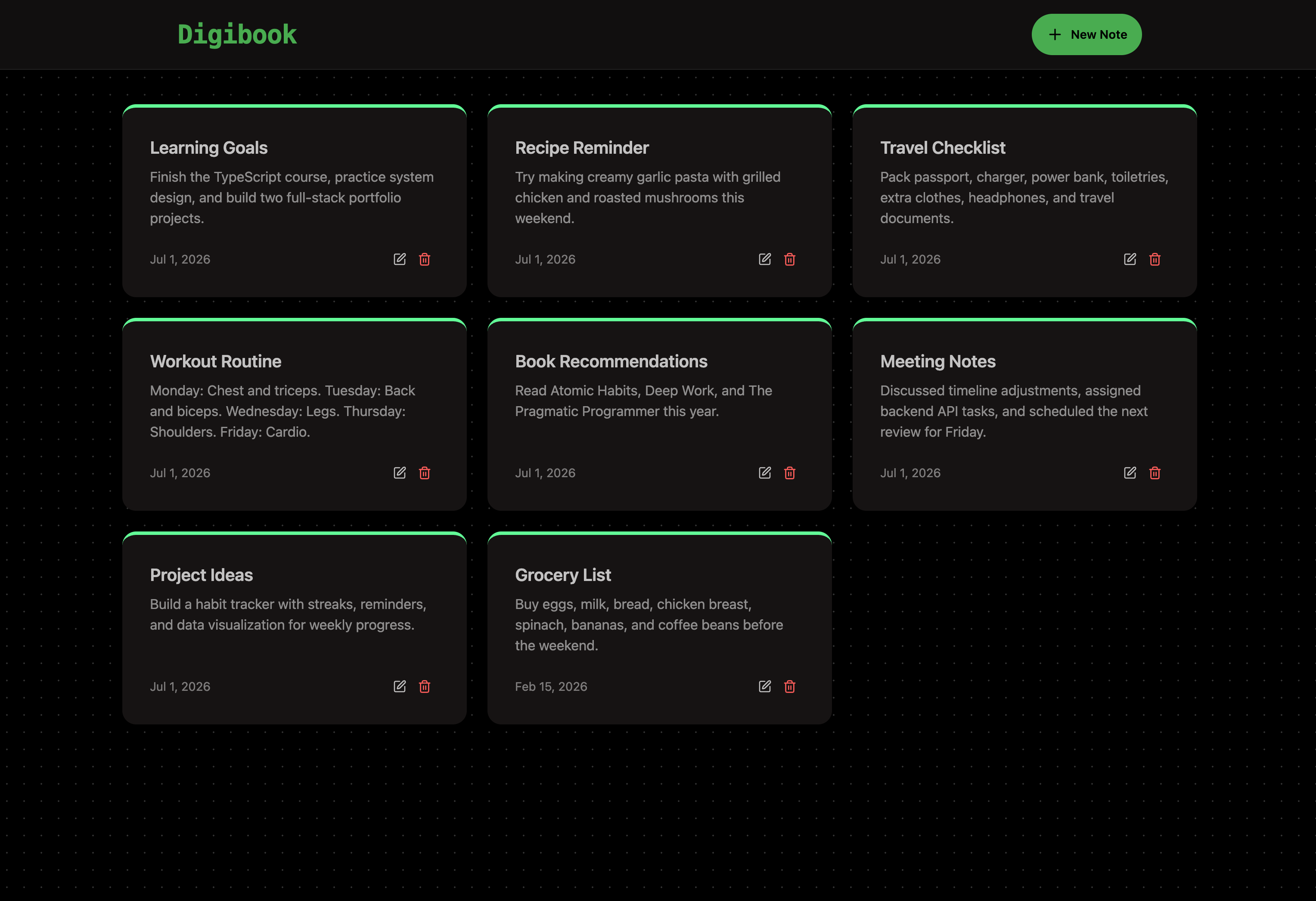The height and width of the screenshot is (901, 1316).
Task: Click the Digibook logo
Action: click(237, 34)
